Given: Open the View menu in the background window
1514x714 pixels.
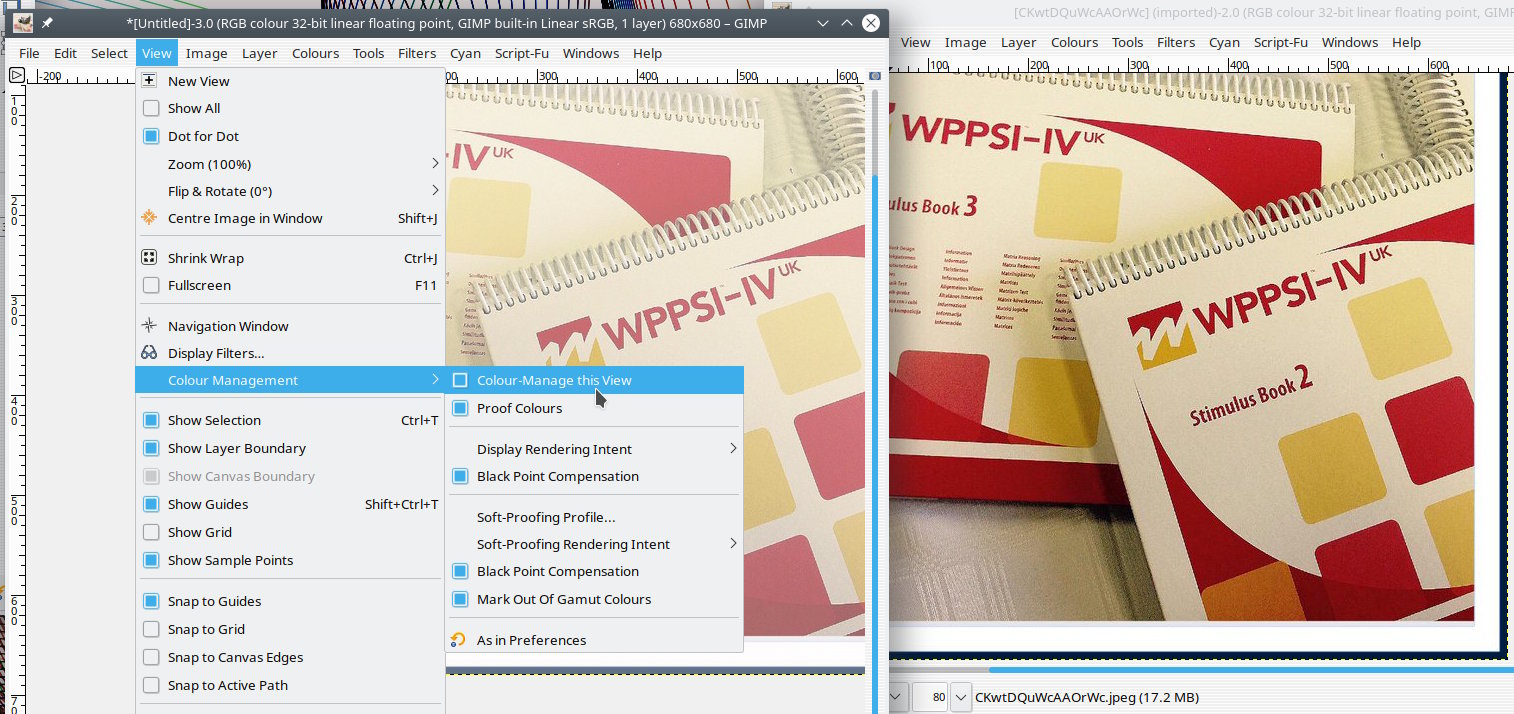Looking at the screenshot, I should pyautogui.click(x=915, y=42).
